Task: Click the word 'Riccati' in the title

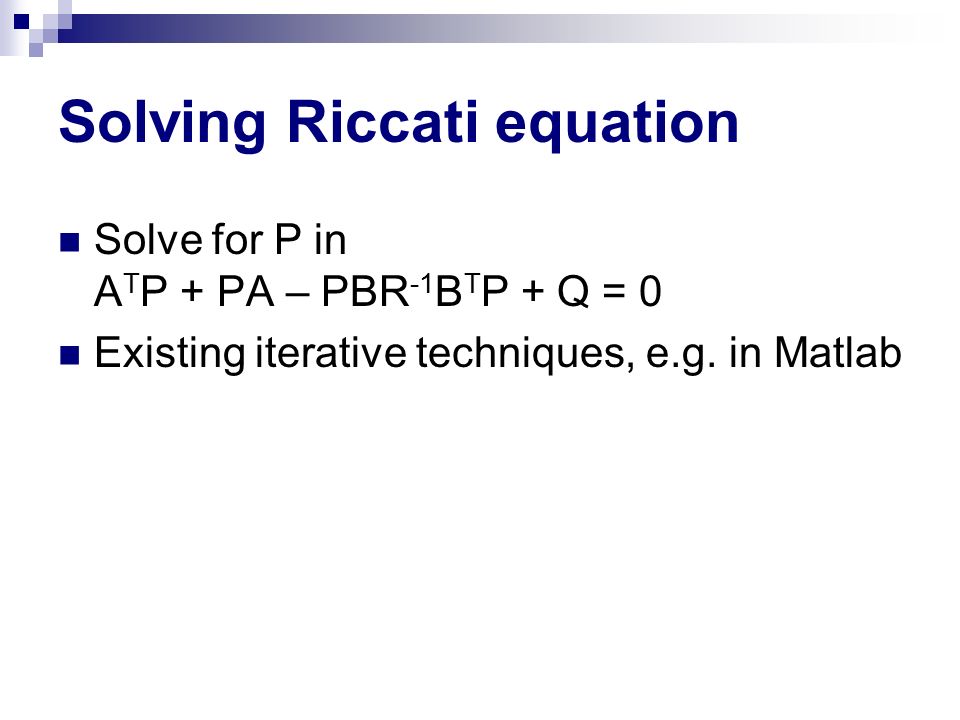Action: [x=381, y=121]
